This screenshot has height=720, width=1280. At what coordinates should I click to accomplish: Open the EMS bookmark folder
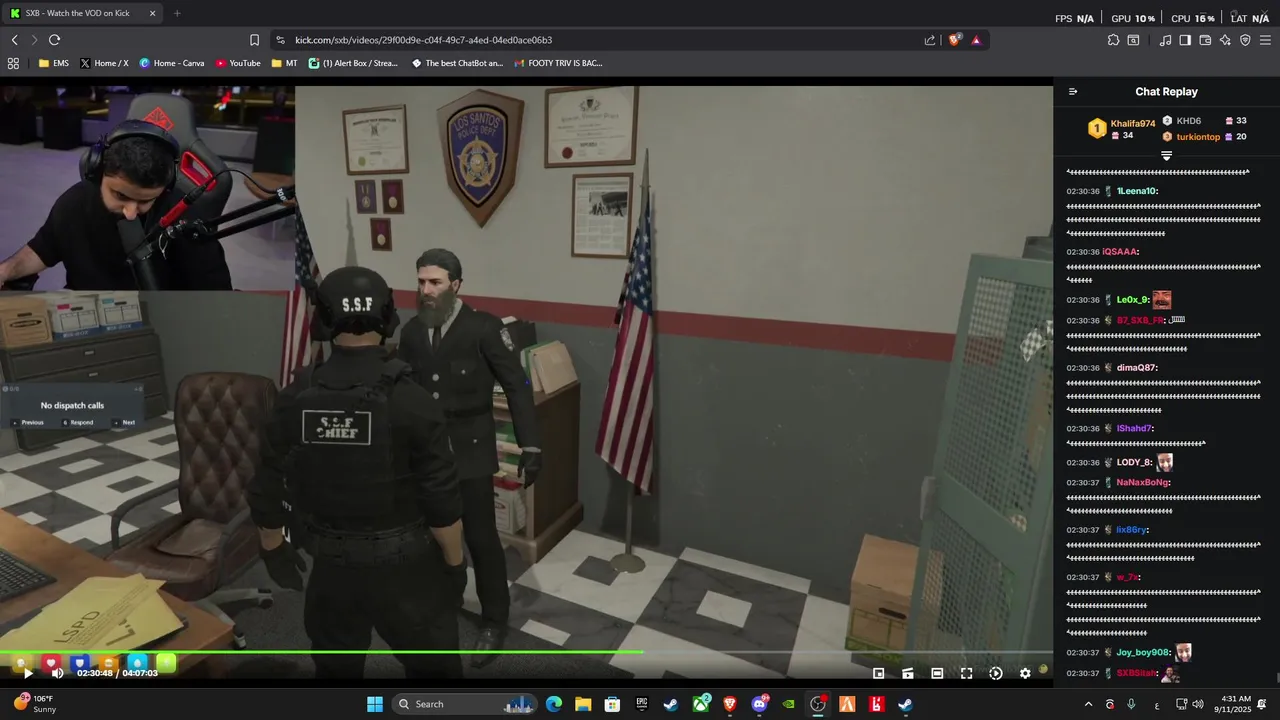[x=54, y=63]
